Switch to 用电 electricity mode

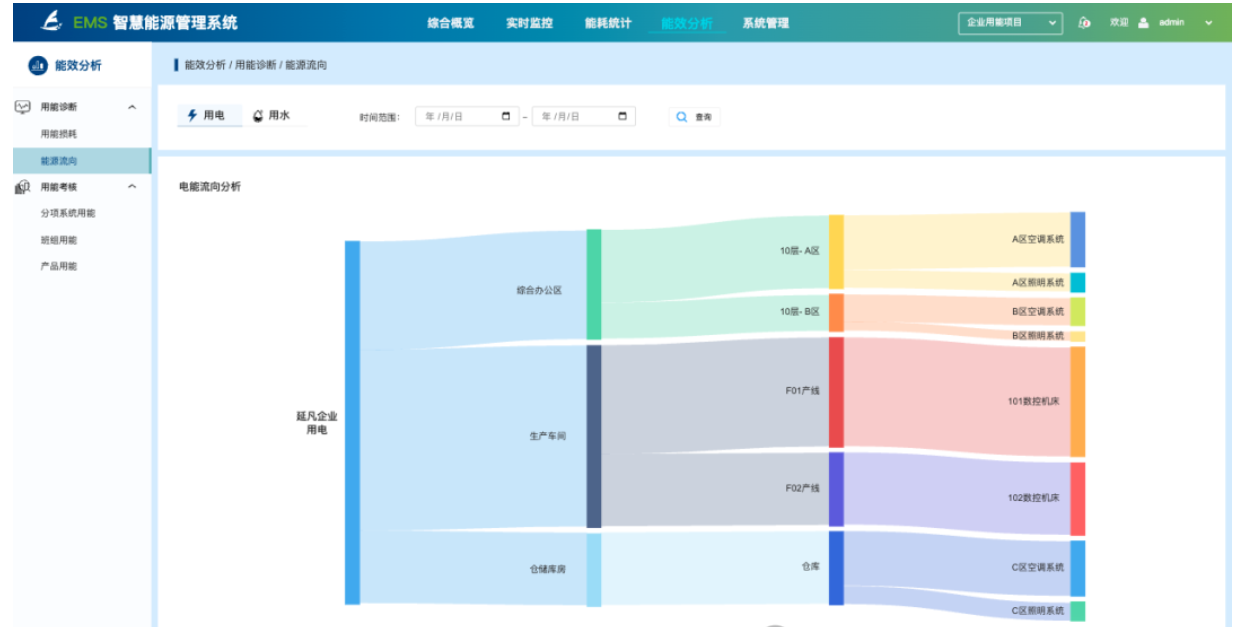tap(207, 116)
